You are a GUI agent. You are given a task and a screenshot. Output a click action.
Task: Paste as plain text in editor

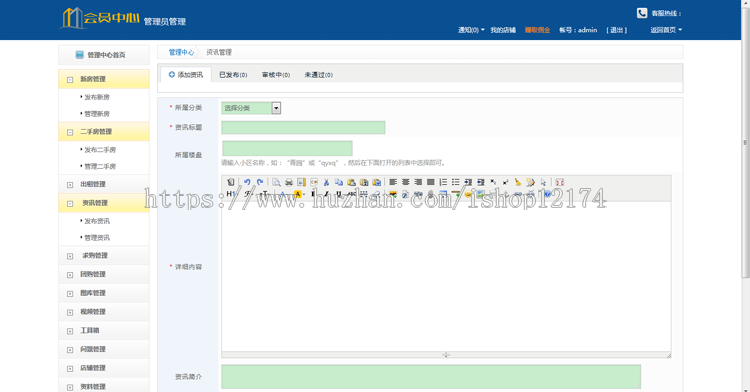[364, 182]
